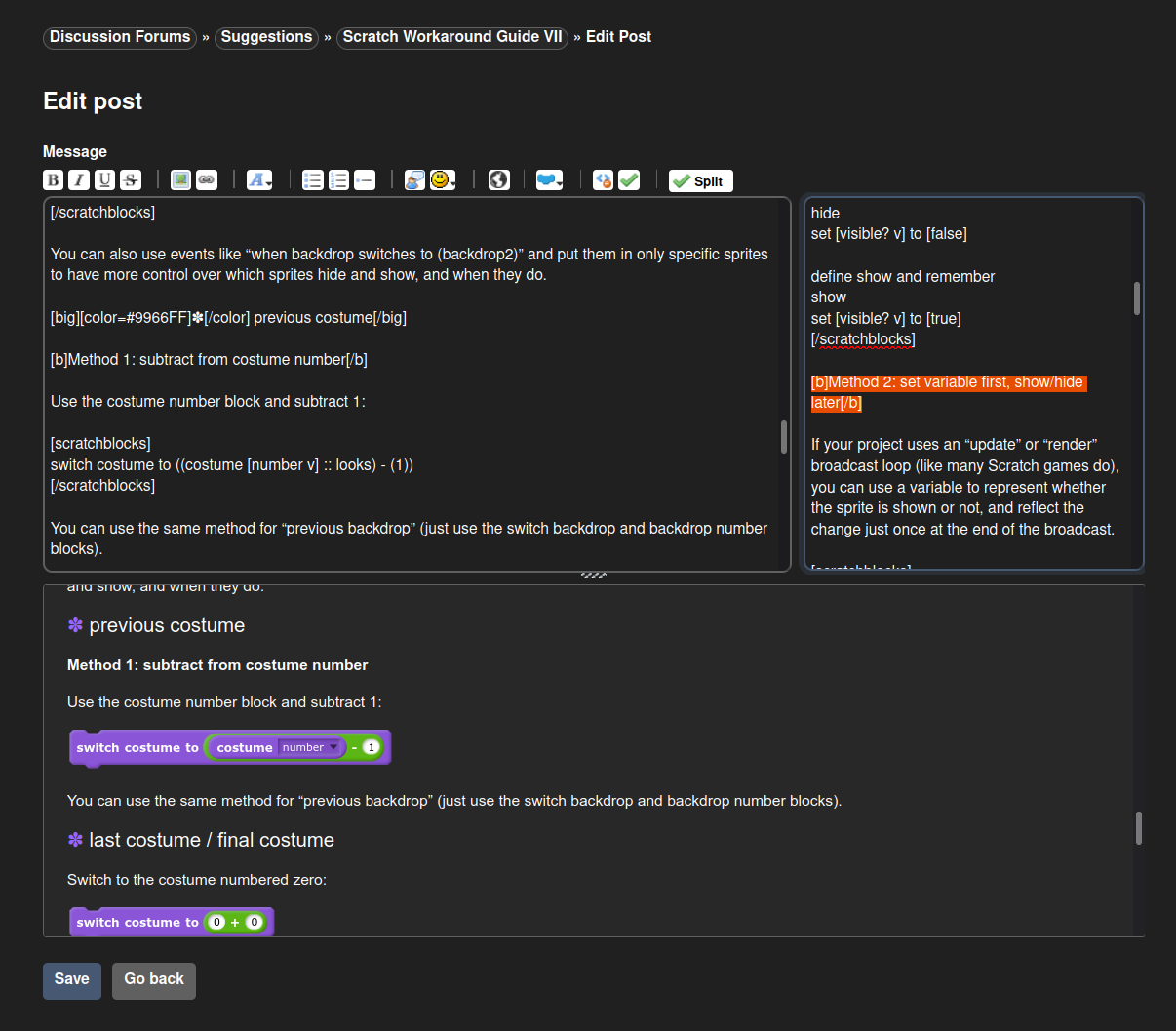
Task: Click 'Use the costume number block' preview sentence
Action: click(x=224, y=702)
